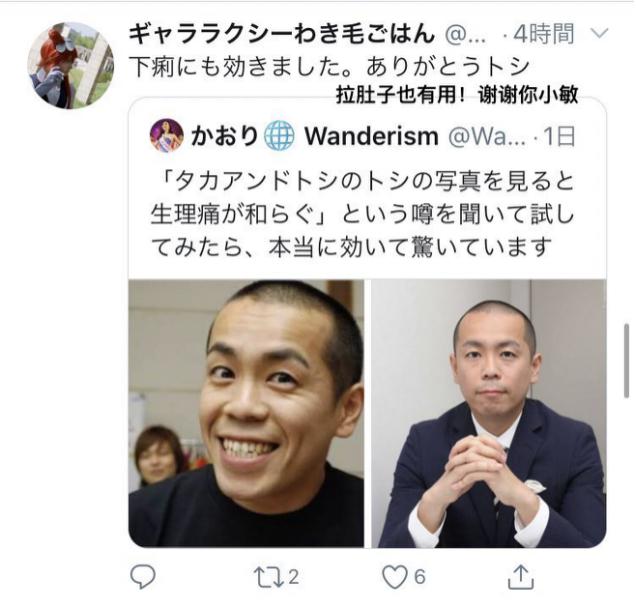The width and height of the screenshot is (636, 608).
Task: Expand the tweet options chevron
Action: pos(599,33)
